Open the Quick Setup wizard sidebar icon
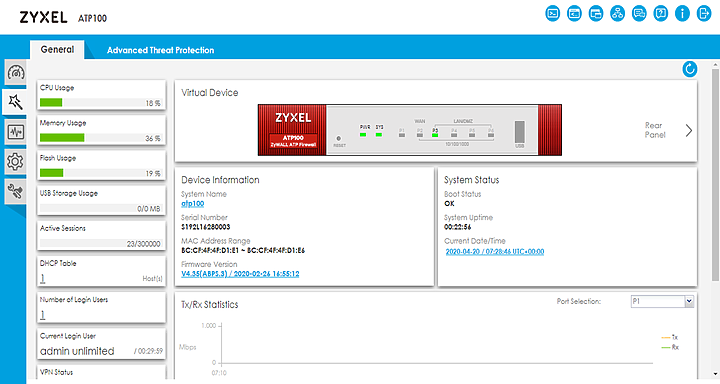The height and width of the screenshot is (384, 720). (15, 102)
